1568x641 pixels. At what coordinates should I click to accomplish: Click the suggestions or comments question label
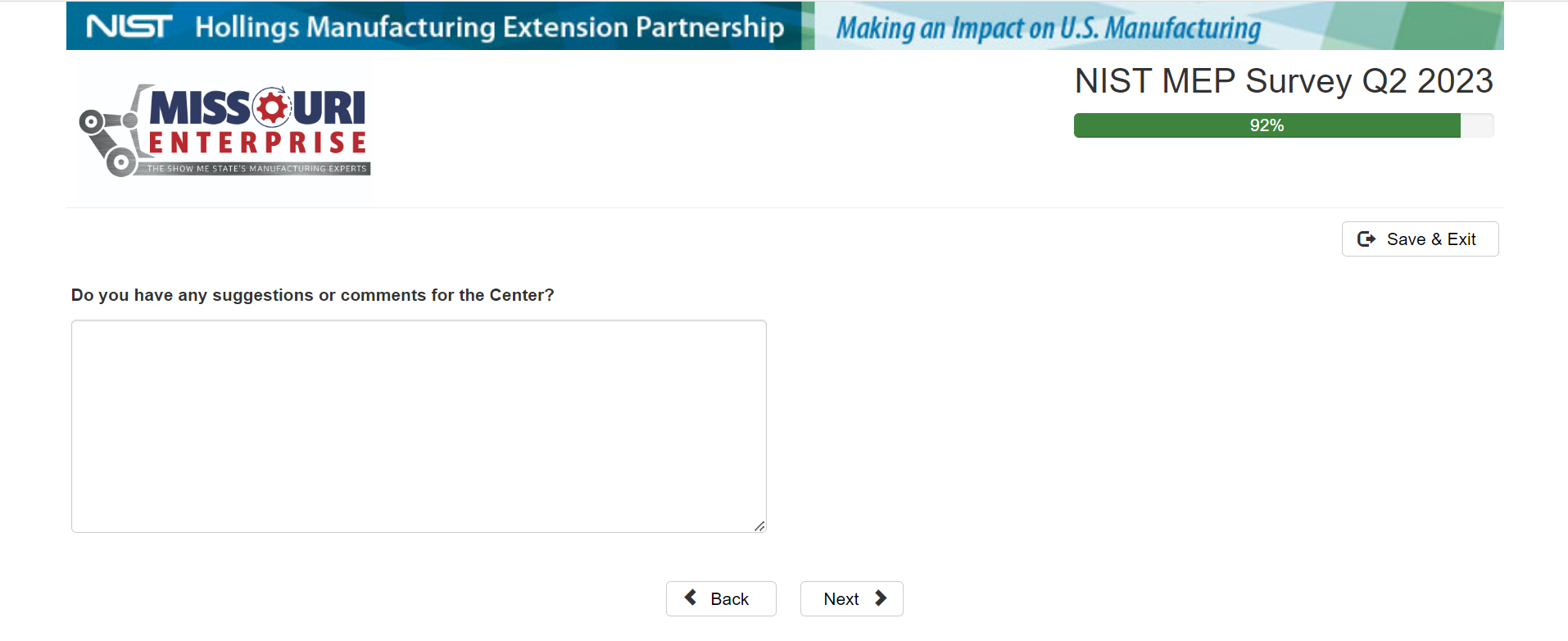pyautogui.click(x=312, y=295)
